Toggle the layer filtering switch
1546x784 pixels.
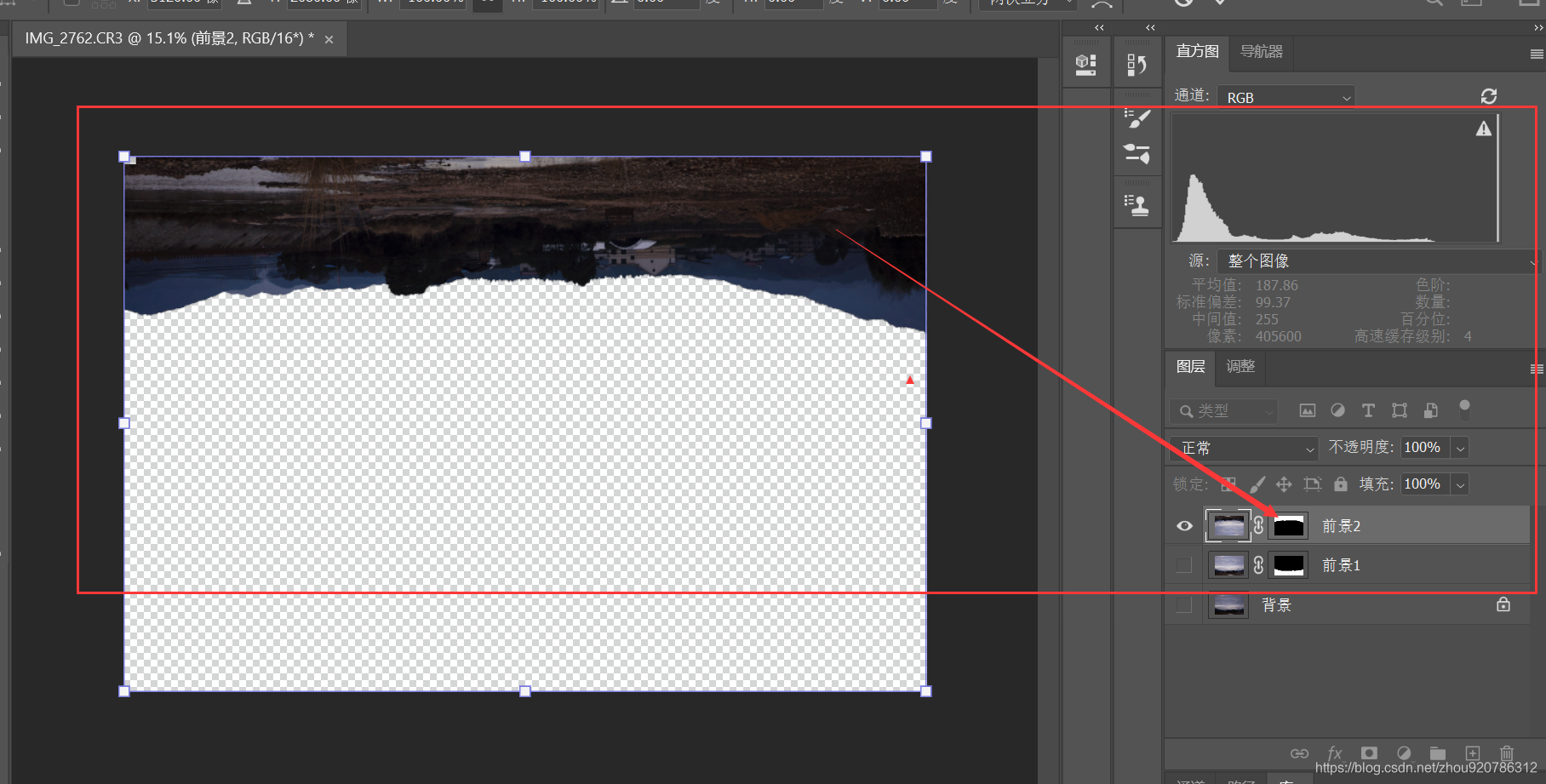coord(1464,409)
